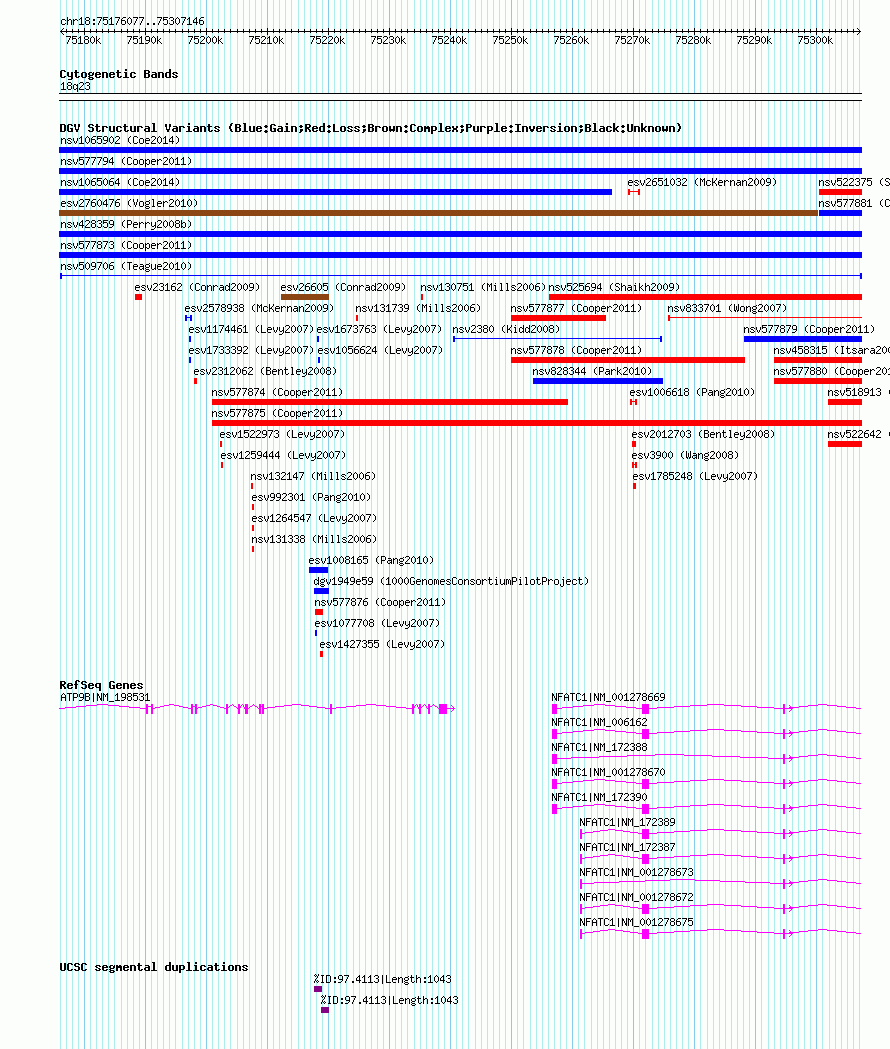
Task: Select the nsv577794 (Cooper2011) variant label
Action: (x=126, y=161)
